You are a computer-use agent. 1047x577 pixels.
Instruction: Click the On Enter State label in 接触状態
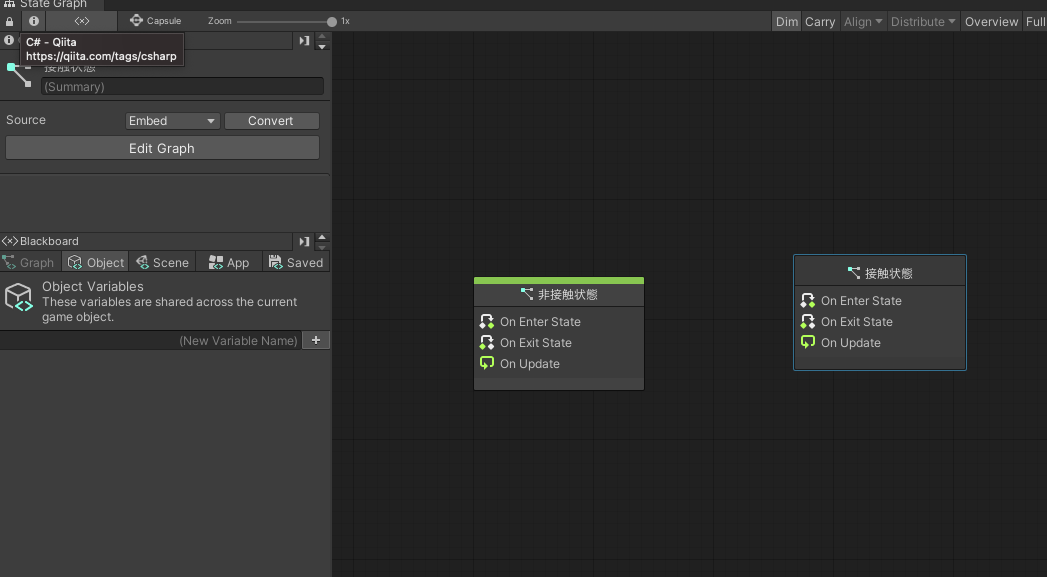pyautogui.click(x=861, y=301)
